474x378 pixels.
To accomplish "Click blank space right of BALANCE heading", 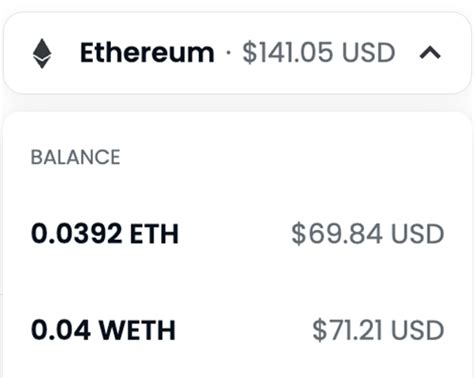I will tap(283, 157).
